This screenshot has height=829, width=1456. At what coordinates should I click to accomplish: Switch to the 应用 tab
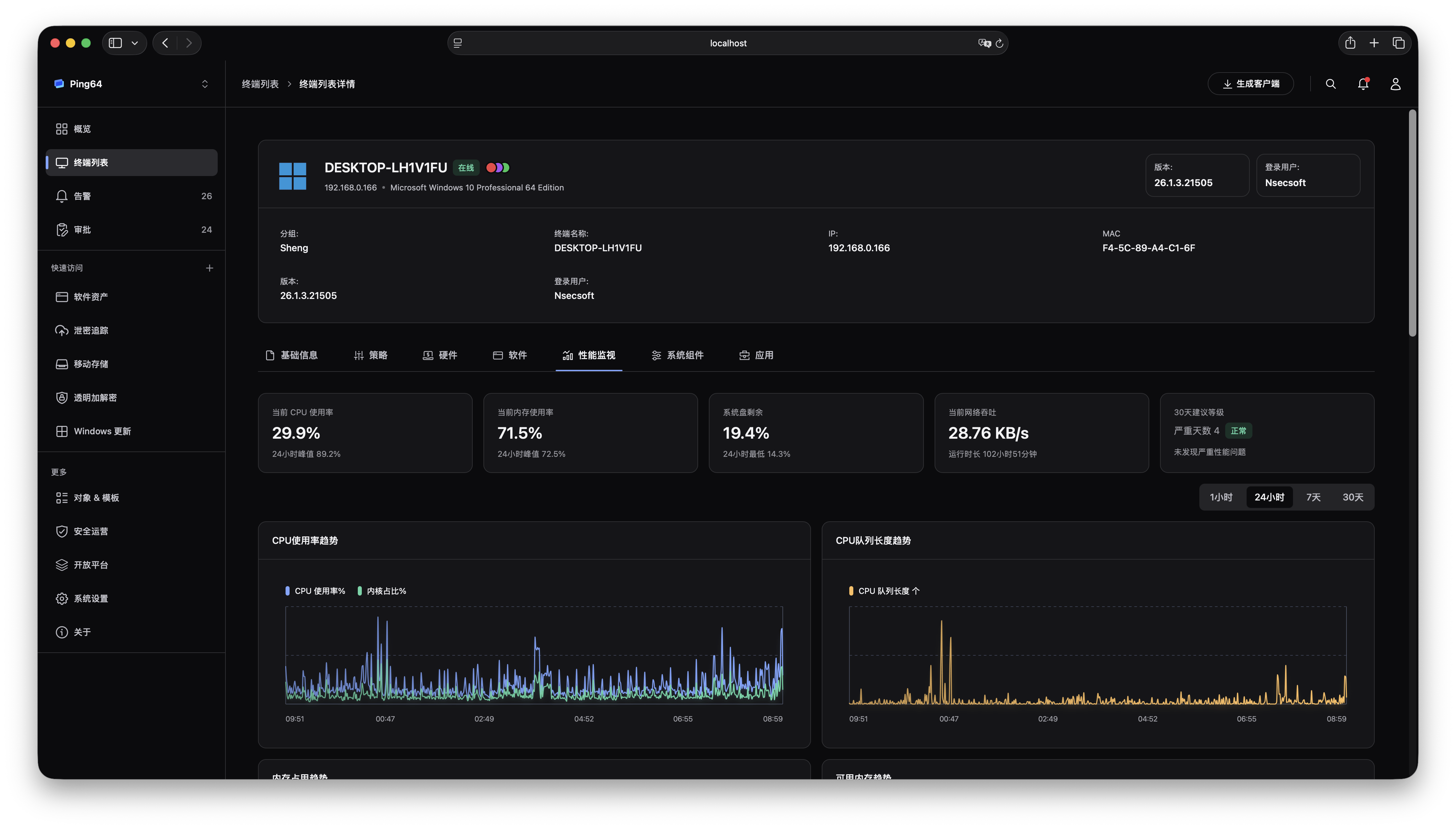pos(757,355)
